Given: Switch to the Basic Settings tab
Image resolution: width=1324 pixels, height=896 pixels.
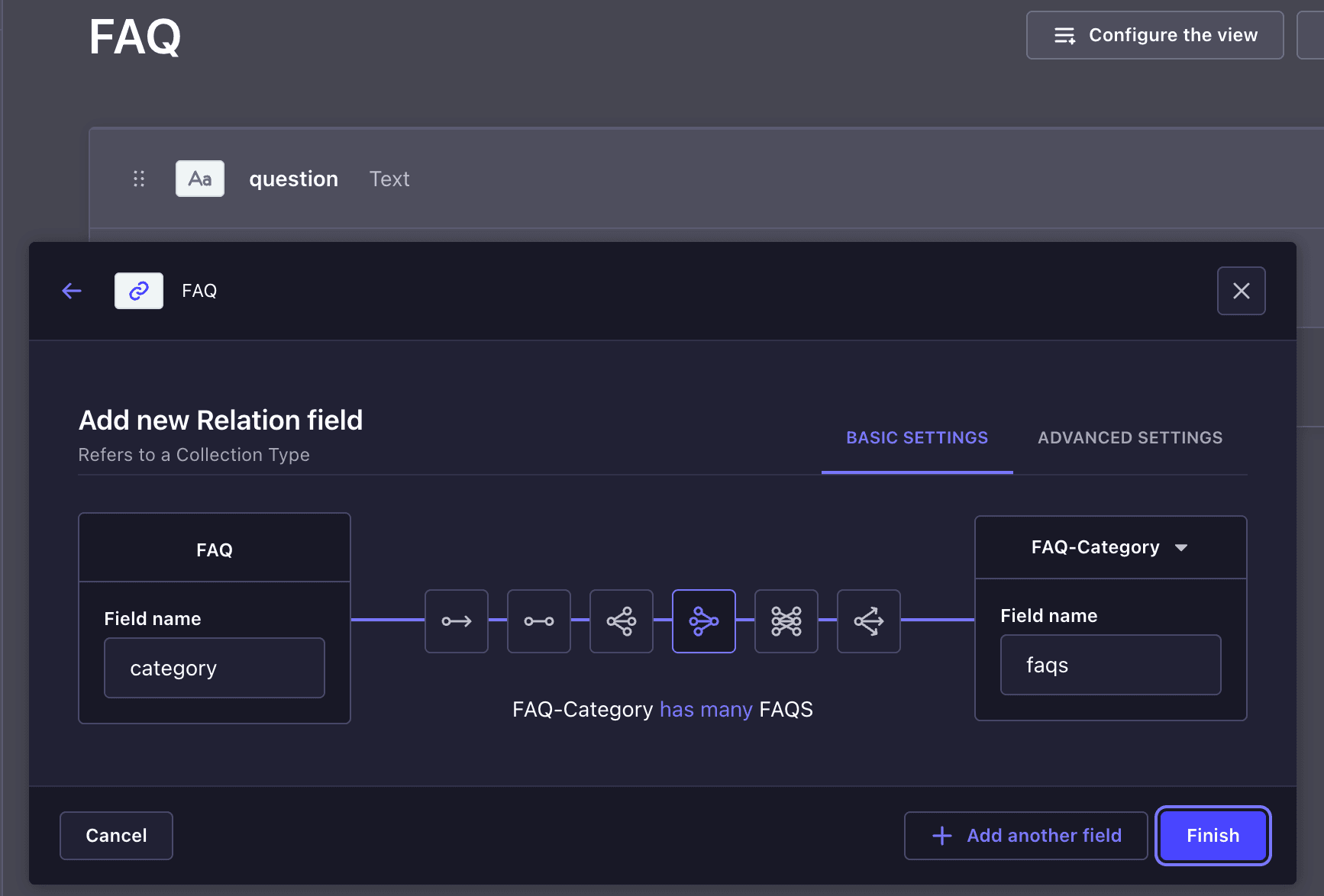Looking at the screenshot, I should coord(917,438).
